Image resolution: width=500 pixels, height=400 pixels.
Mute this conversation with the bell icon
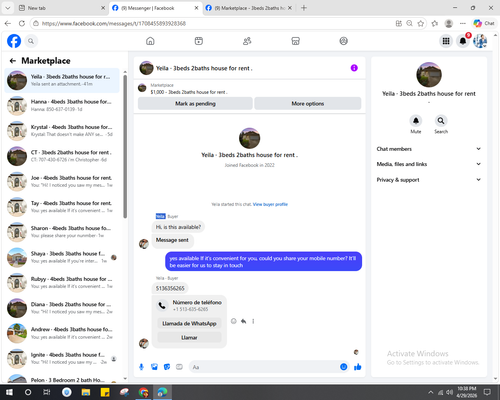pyautogui.click(x=416, y=121)
